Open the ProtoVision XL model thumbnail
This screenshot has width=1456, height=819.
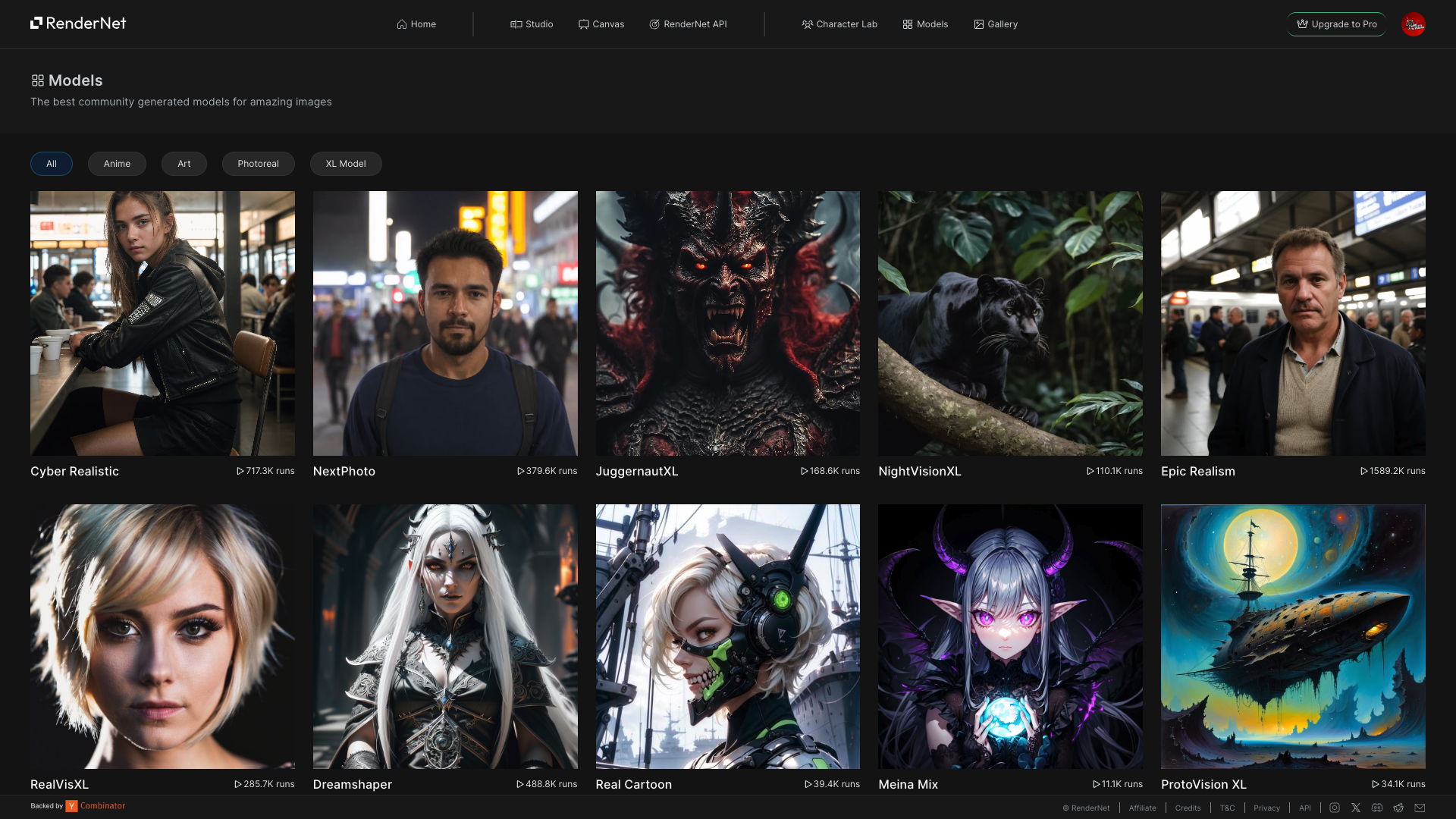point(1292,636)
